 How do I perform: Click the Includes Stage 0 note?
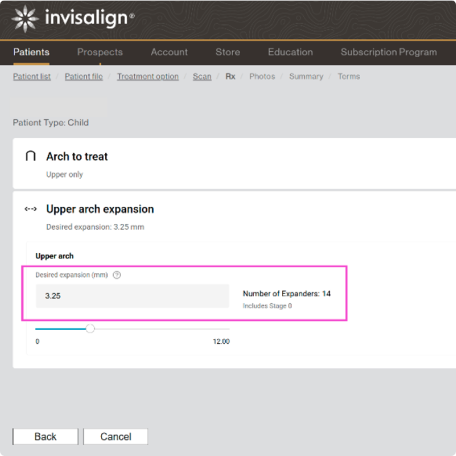click(267, 306)
